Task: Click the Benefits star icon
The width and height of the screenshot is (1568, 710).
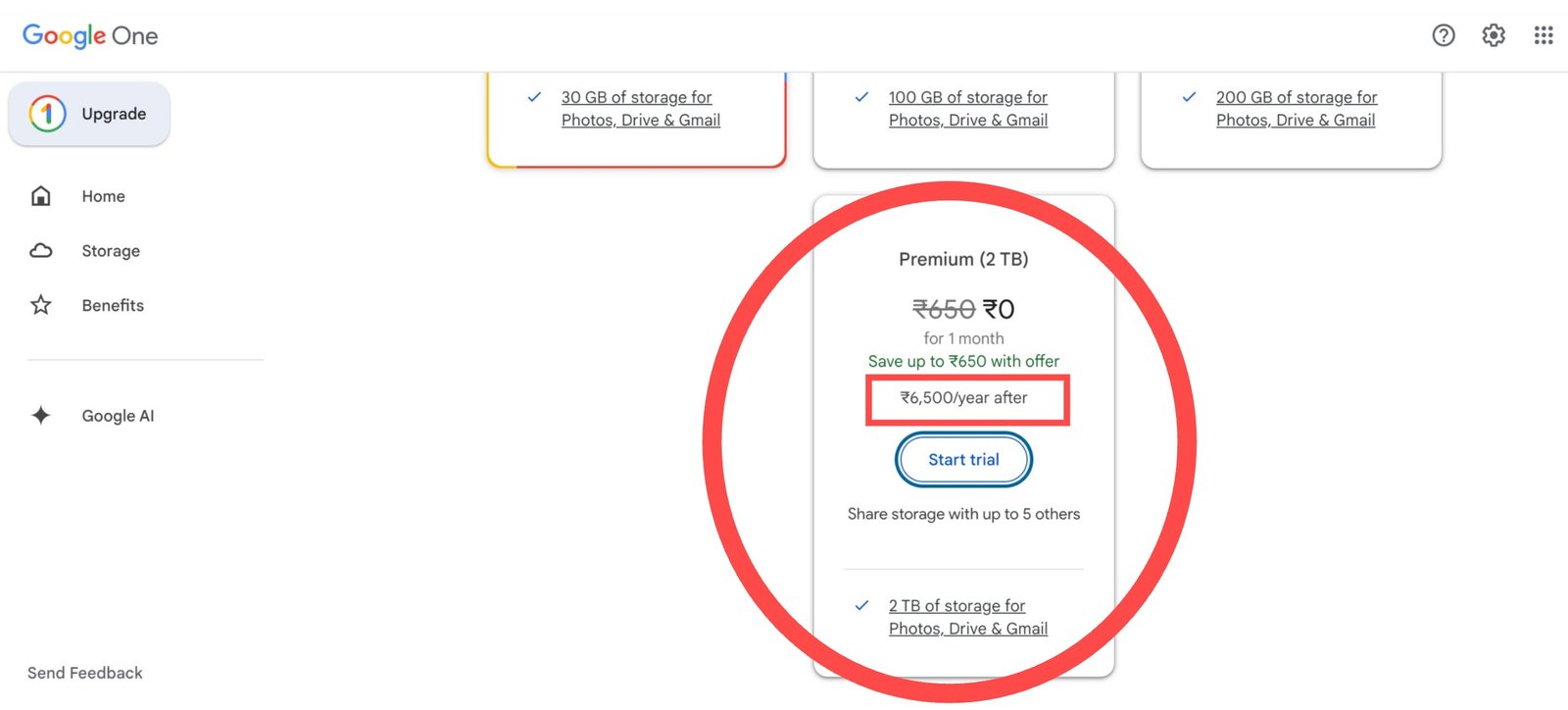Action: (x=41, y=305)
